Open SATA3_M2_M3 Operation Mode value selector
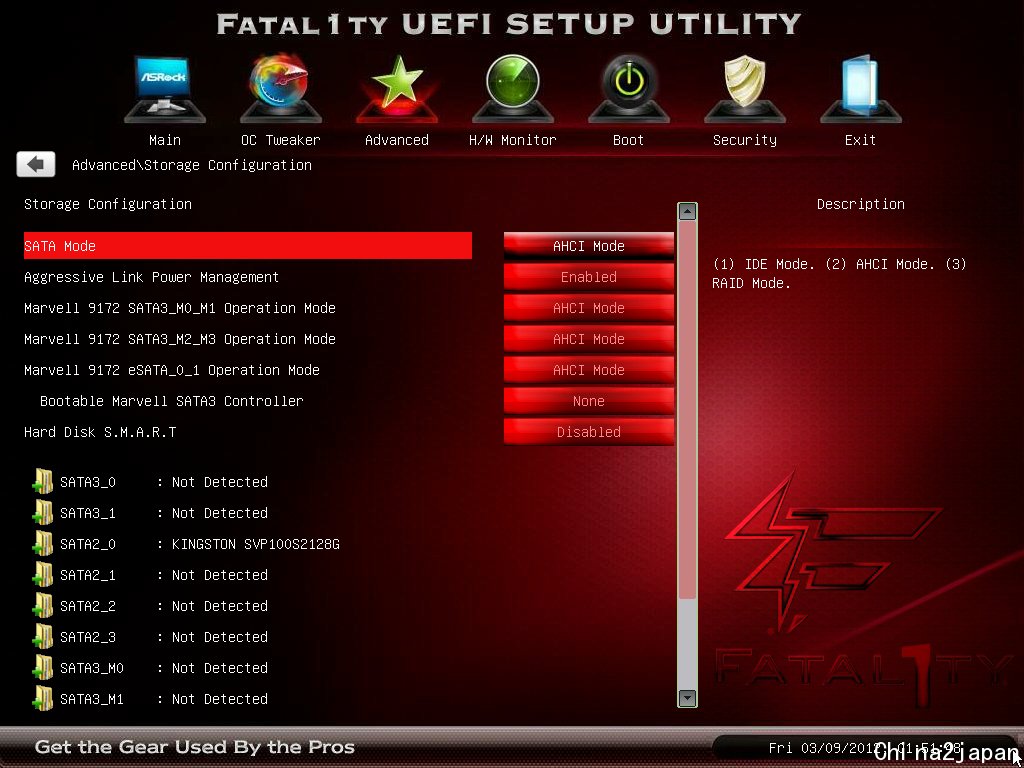 (x=588, y=339)
